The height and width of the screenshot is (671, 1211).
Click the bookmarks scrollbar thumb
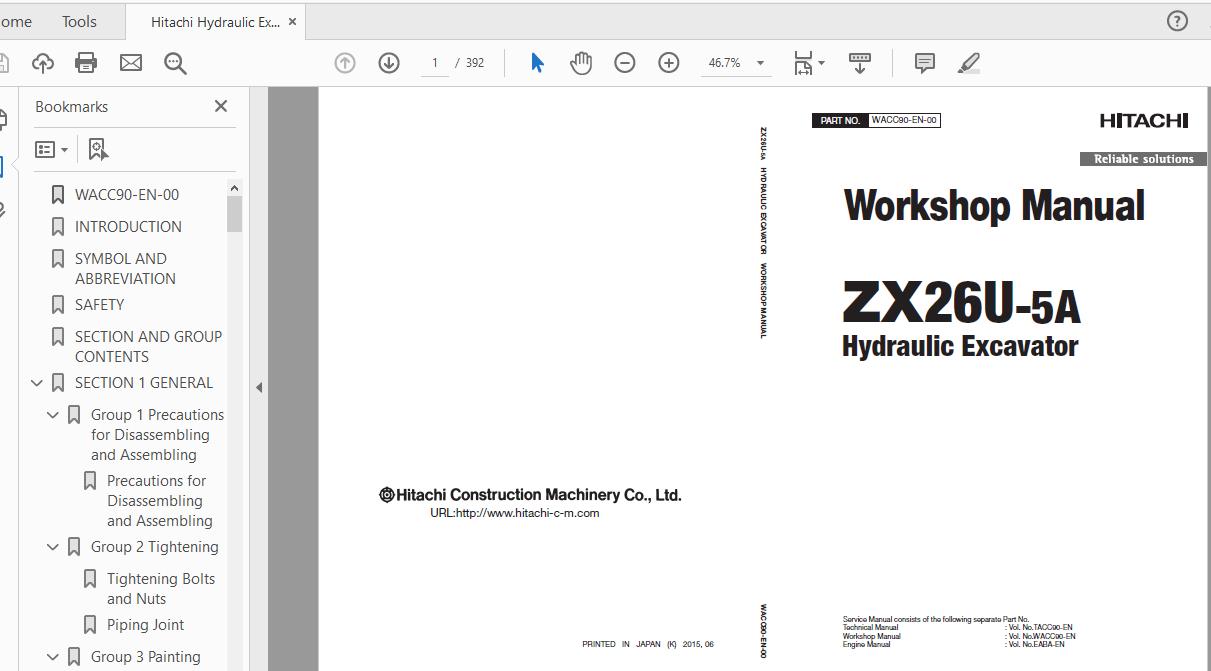[x=235, y=213]
